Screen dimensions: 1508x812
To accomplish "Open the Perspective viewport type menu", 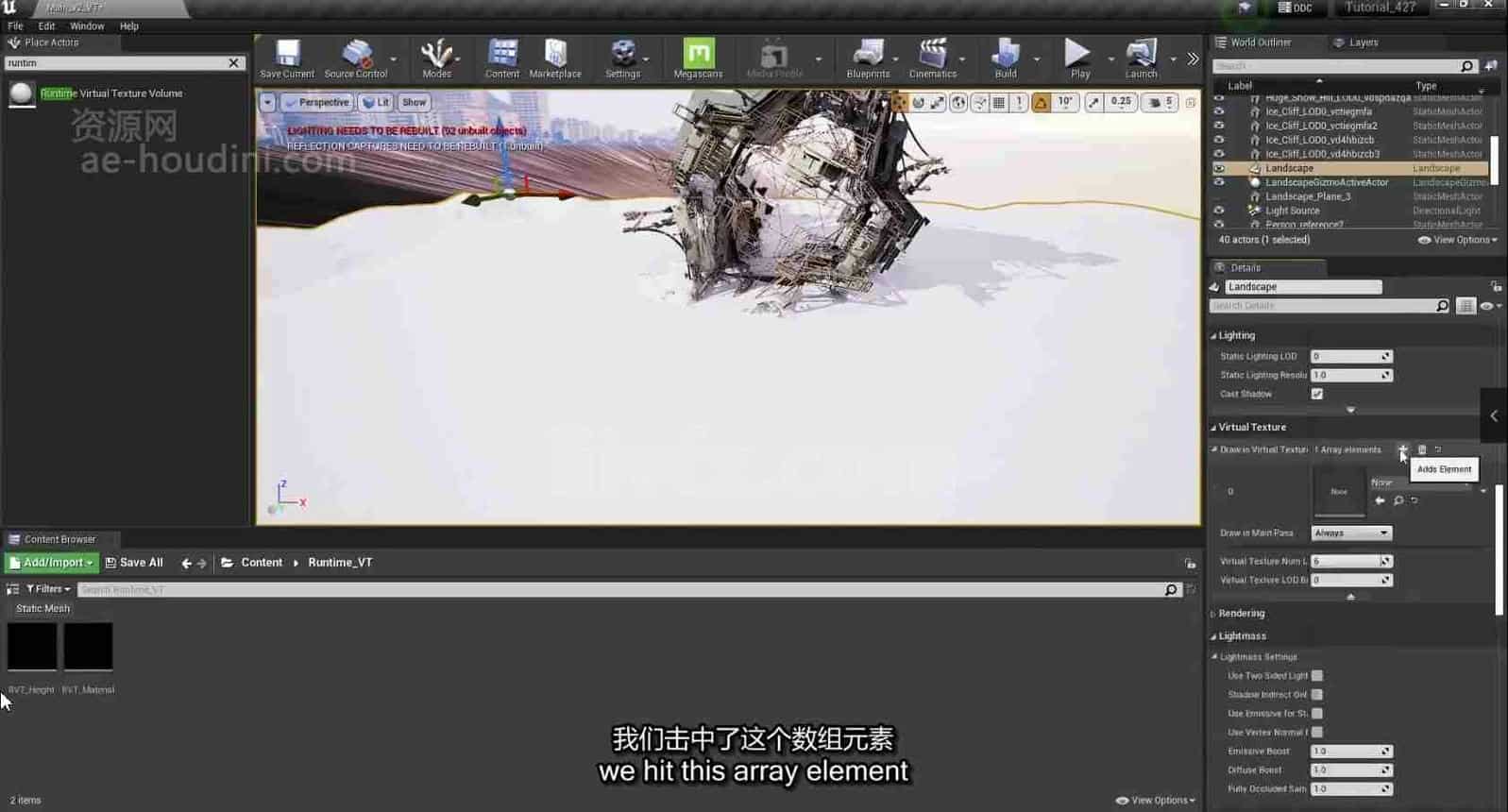I will (317, 102).
